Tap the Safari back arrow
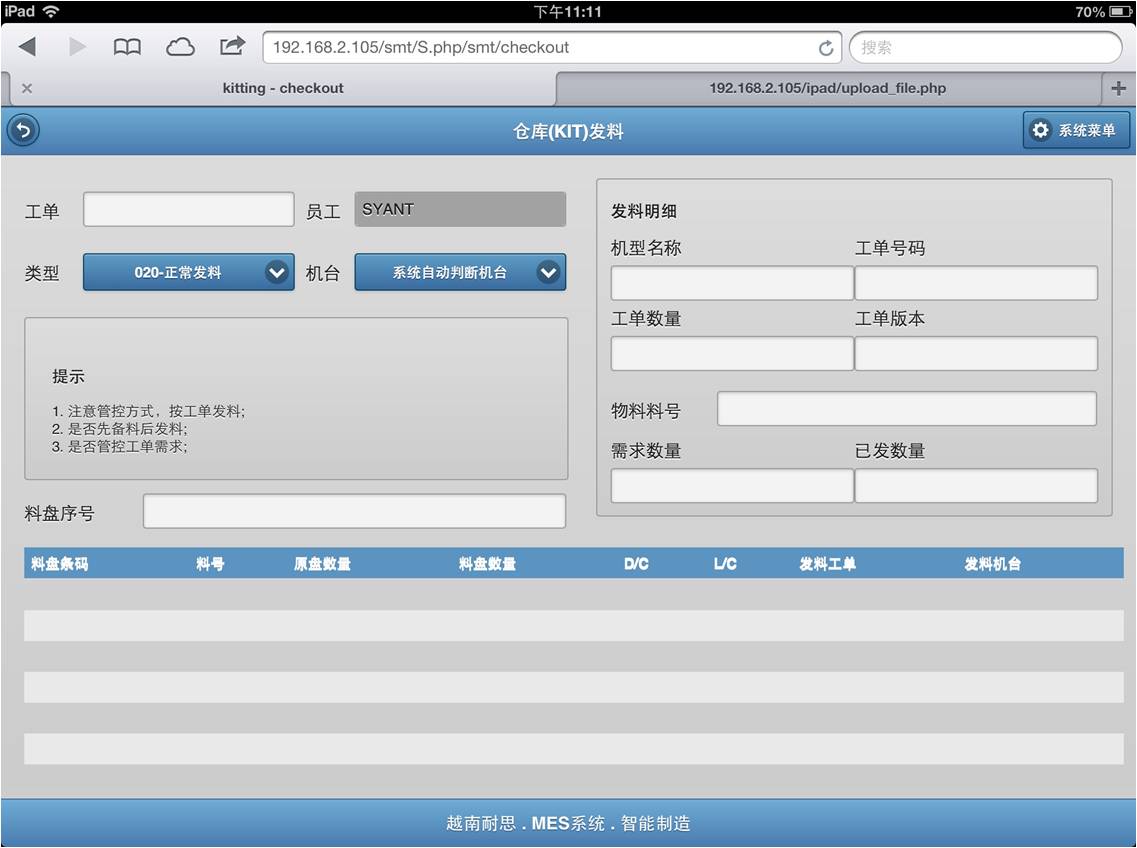Screen dimensions: 1137x848 27,47
